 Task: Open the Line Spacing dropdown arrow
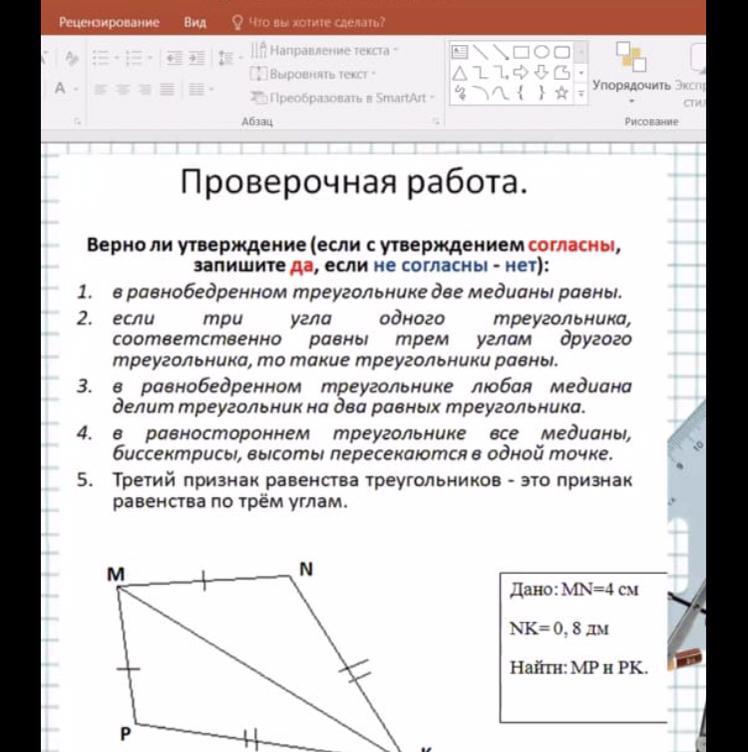(x=239, y=58)
